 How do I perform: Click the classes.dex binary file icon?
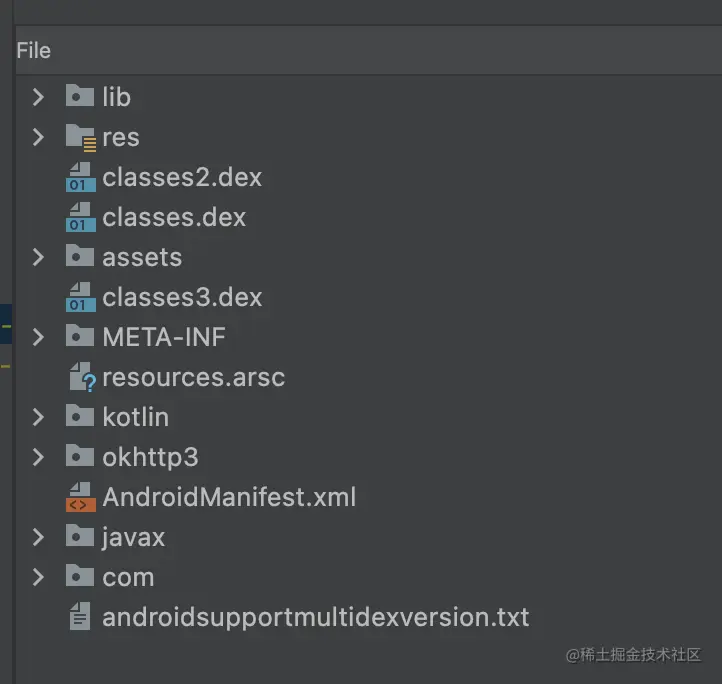pyautogui.click(x=81, y=217)
